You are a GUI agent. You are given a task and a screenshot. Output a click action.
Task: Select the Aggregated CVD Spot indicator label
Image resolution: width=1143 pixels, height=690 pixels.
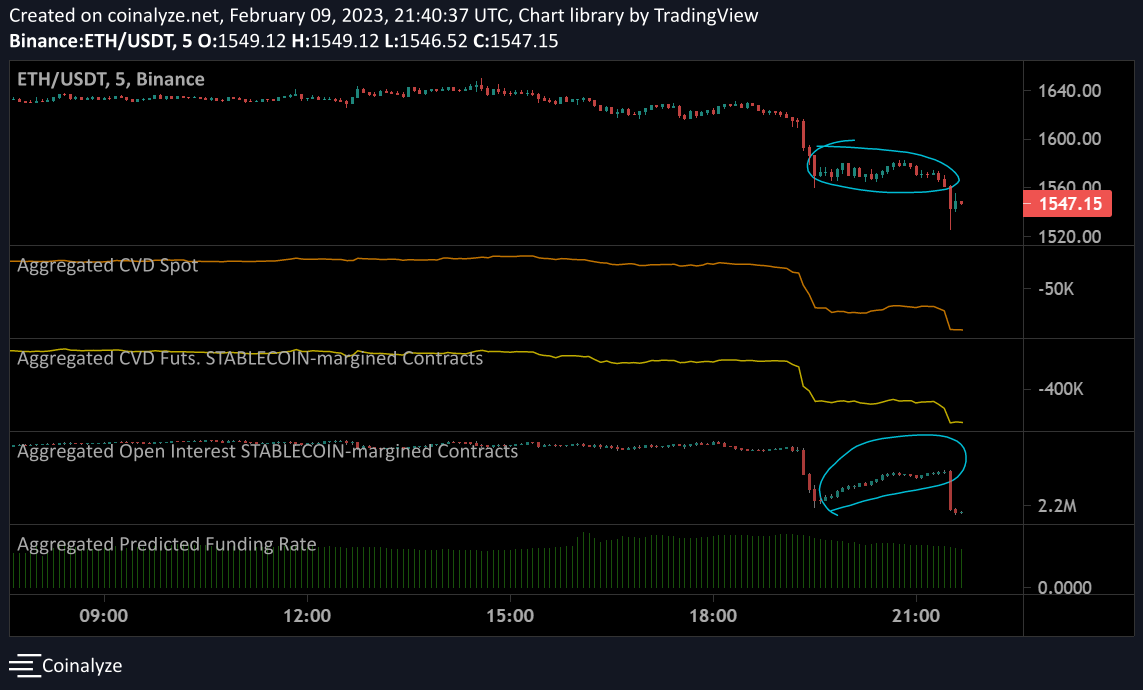tap(108, 266)
